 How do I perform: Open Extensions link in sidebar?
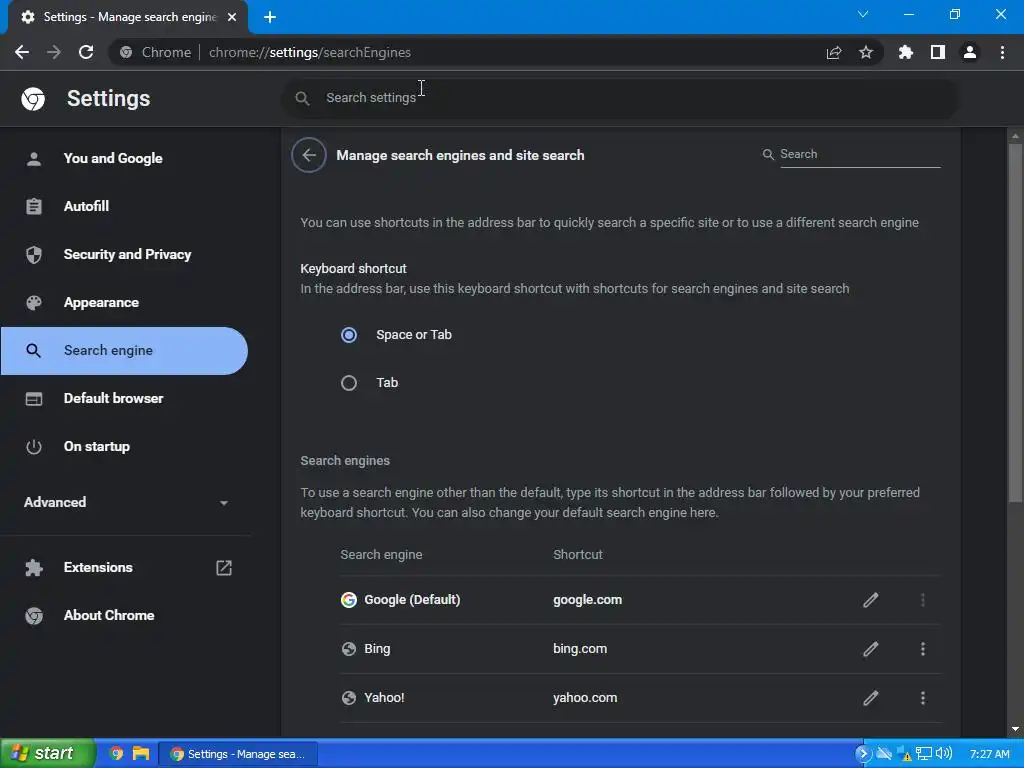pyautogui.click(x=124, y=568)
